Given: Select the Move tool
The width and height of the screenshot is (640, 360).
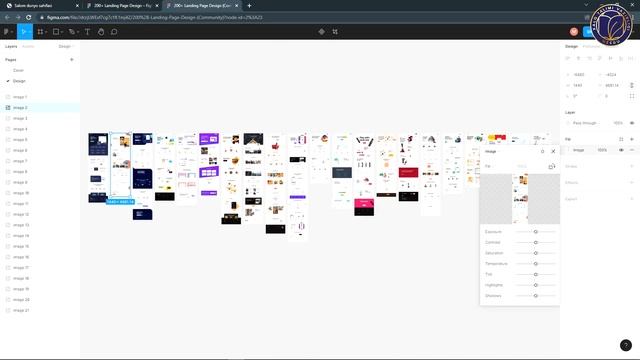Looking at the screenshot, I should click(23, 31).
